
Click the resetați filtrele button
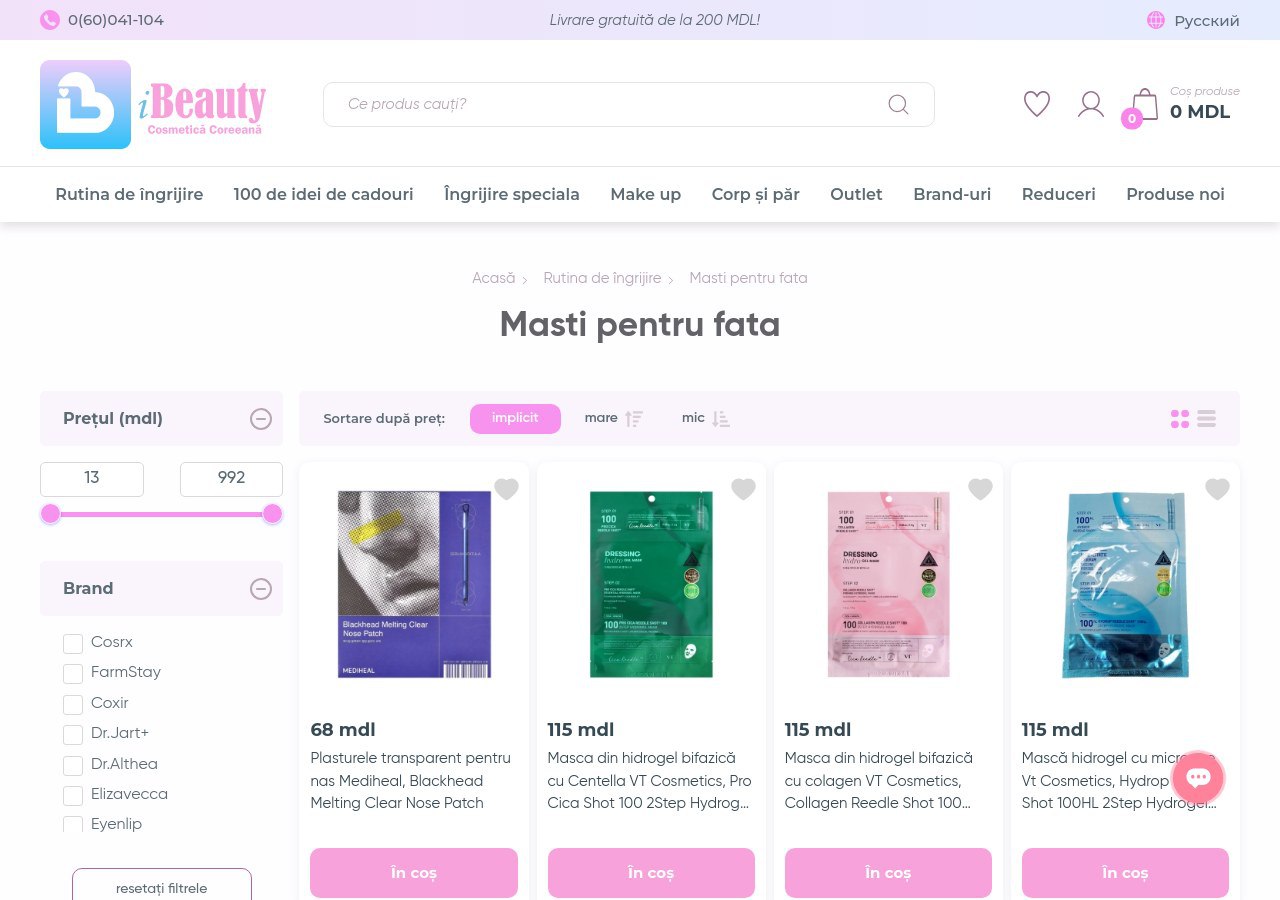[x=162, y=887]
